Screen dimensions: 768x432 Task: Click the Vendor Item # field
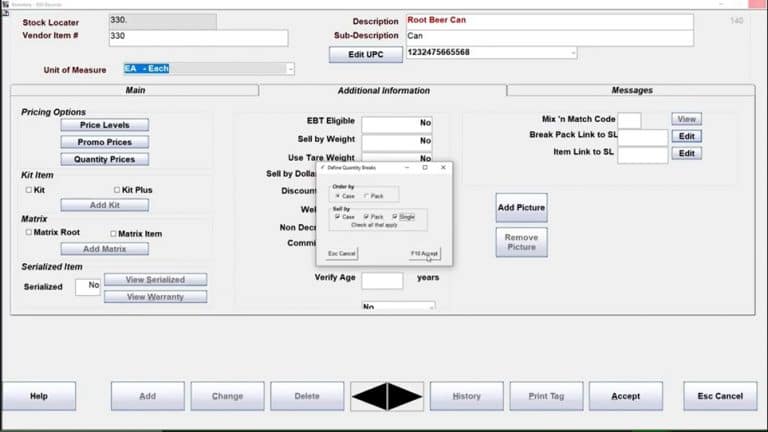point(198,38)
